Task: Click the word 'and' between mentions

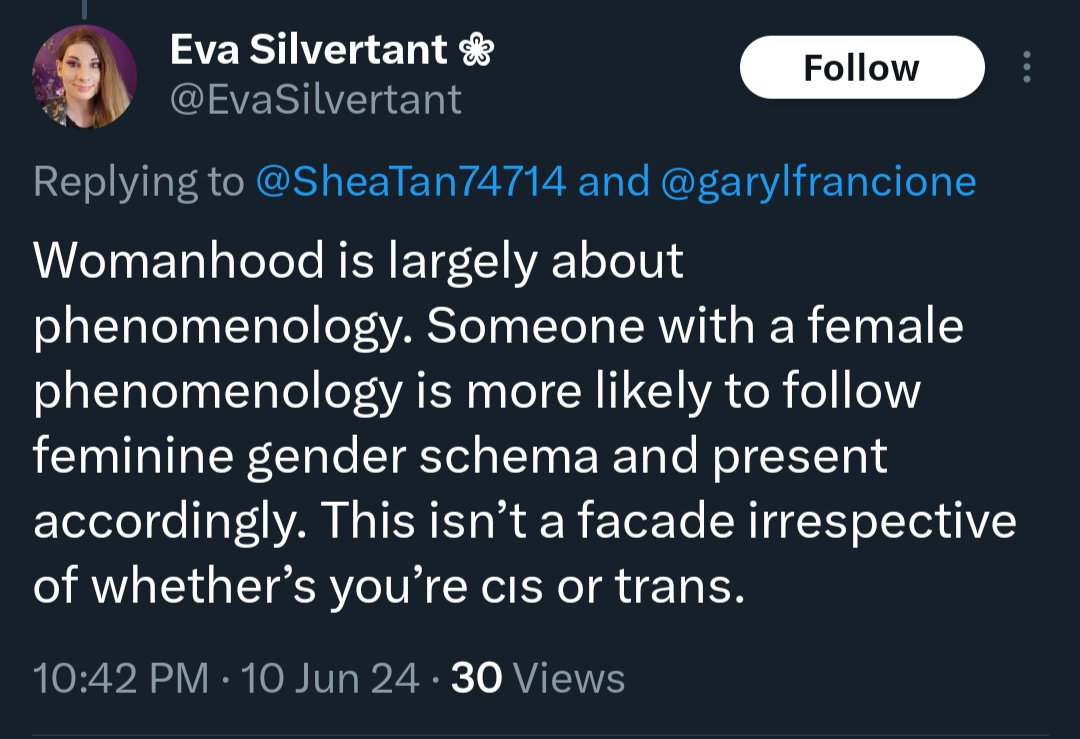Action: 614,181
